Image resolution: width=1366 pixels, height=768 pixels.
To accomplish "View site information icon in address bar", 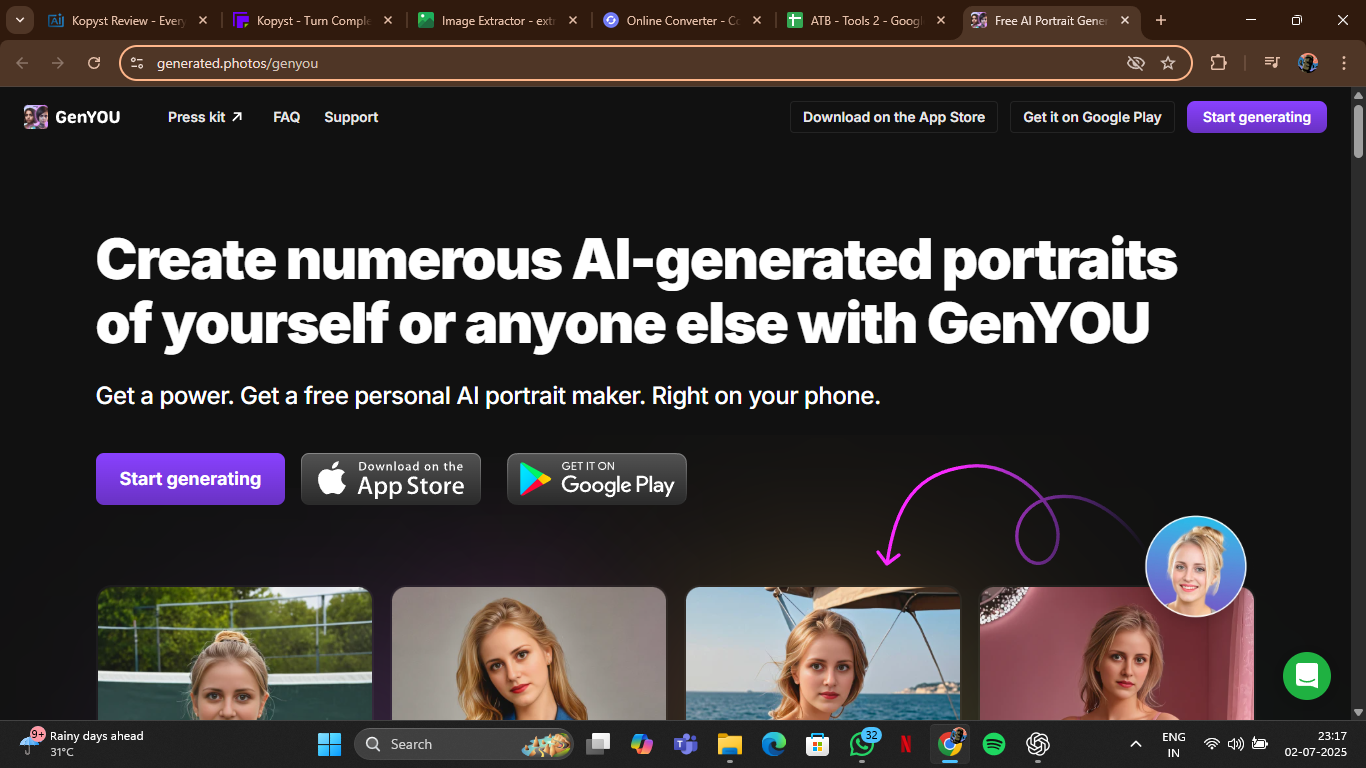I will [x=137, y=63].
